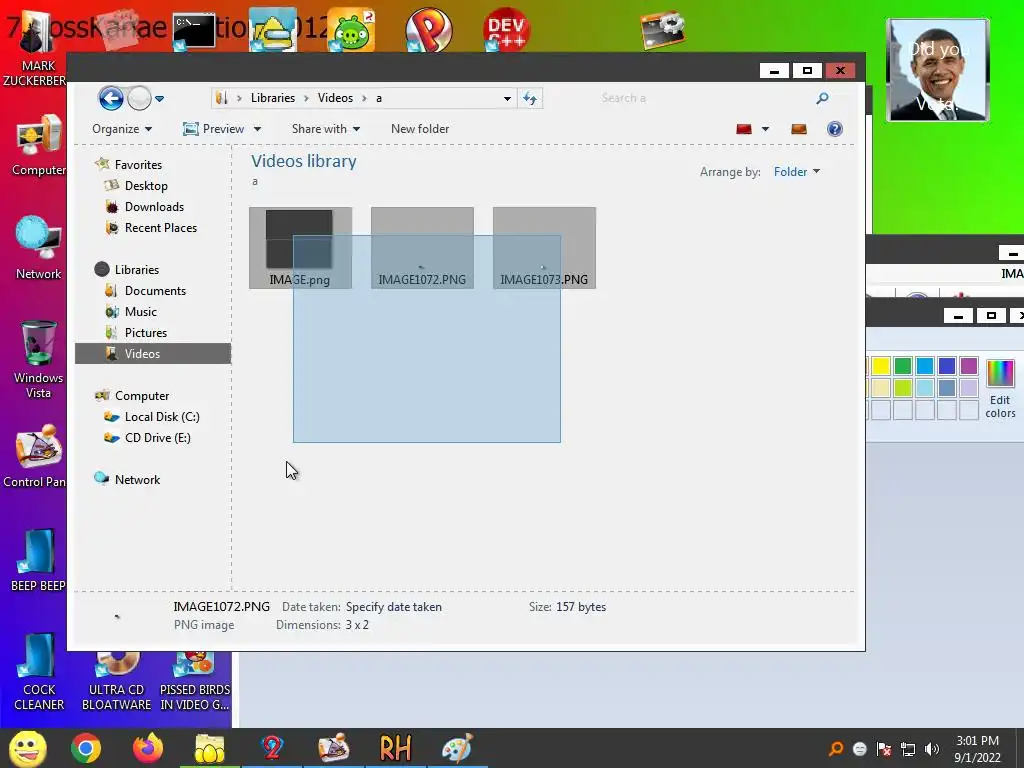
Task: Open the recent pages arrow beside navigation buttons
Action: click(x=159, y=99)
